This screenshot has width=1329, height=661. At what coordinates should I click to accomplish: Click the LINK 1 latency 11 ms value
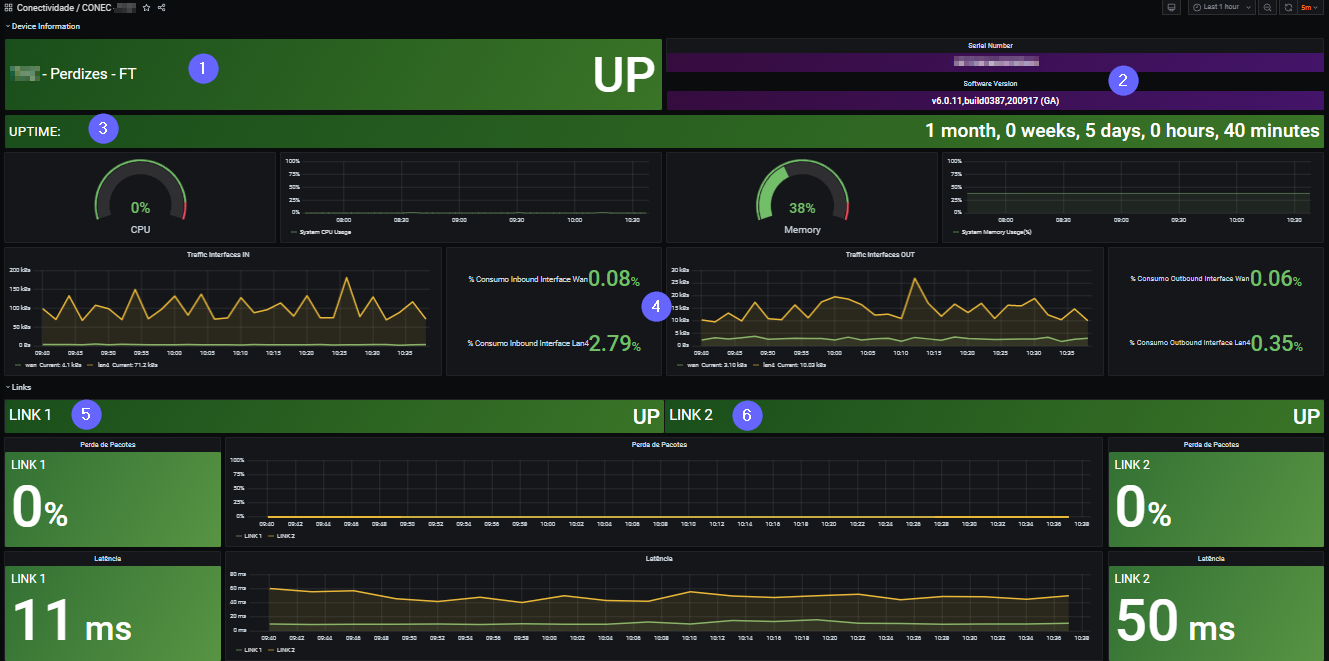pyautogui.click(x=71, y=621)
